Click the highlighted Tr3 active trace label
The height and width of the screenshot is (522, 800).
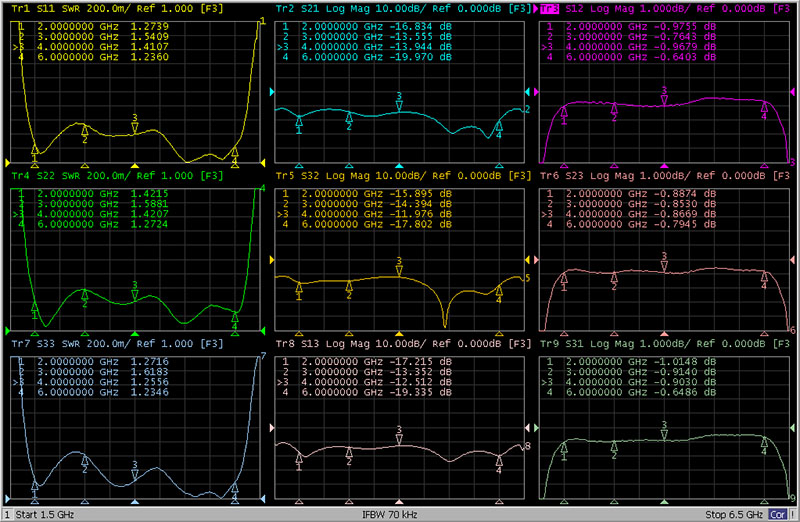pos(549,7)
